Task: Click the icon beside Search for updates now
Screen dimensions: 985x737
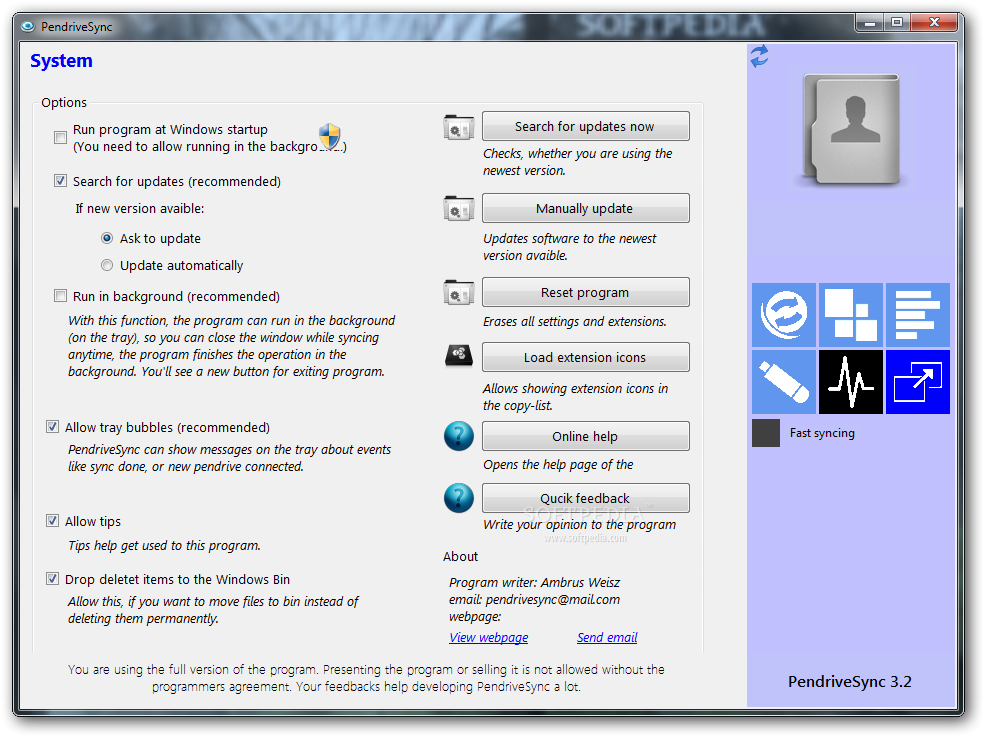Action: pos(459,127)
